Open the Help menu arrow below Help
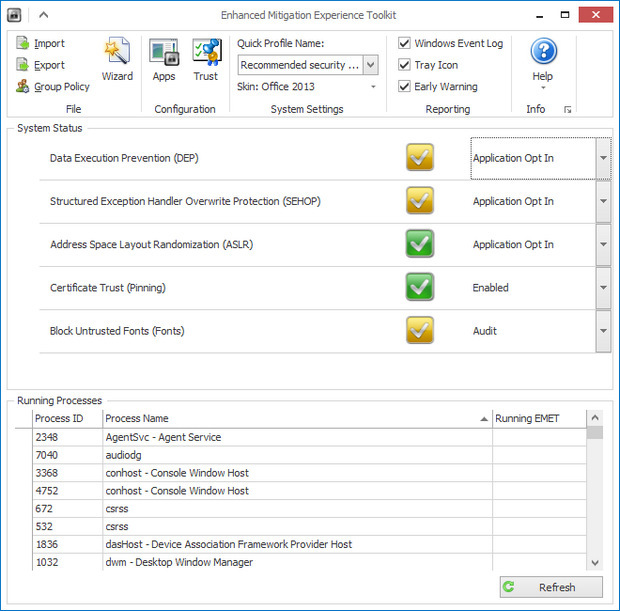The width and height of the screenshot is (620, 611). coord(543,88)
